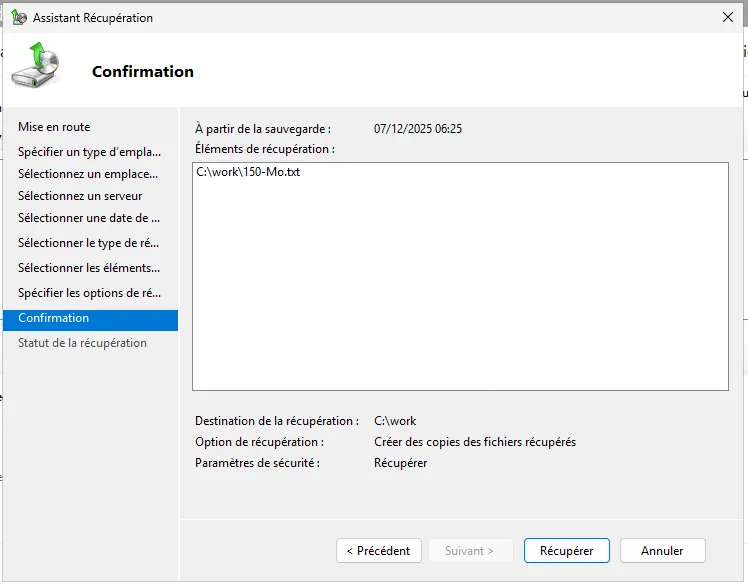Open the Sélectionnez un emplacement step

(88, 174)
